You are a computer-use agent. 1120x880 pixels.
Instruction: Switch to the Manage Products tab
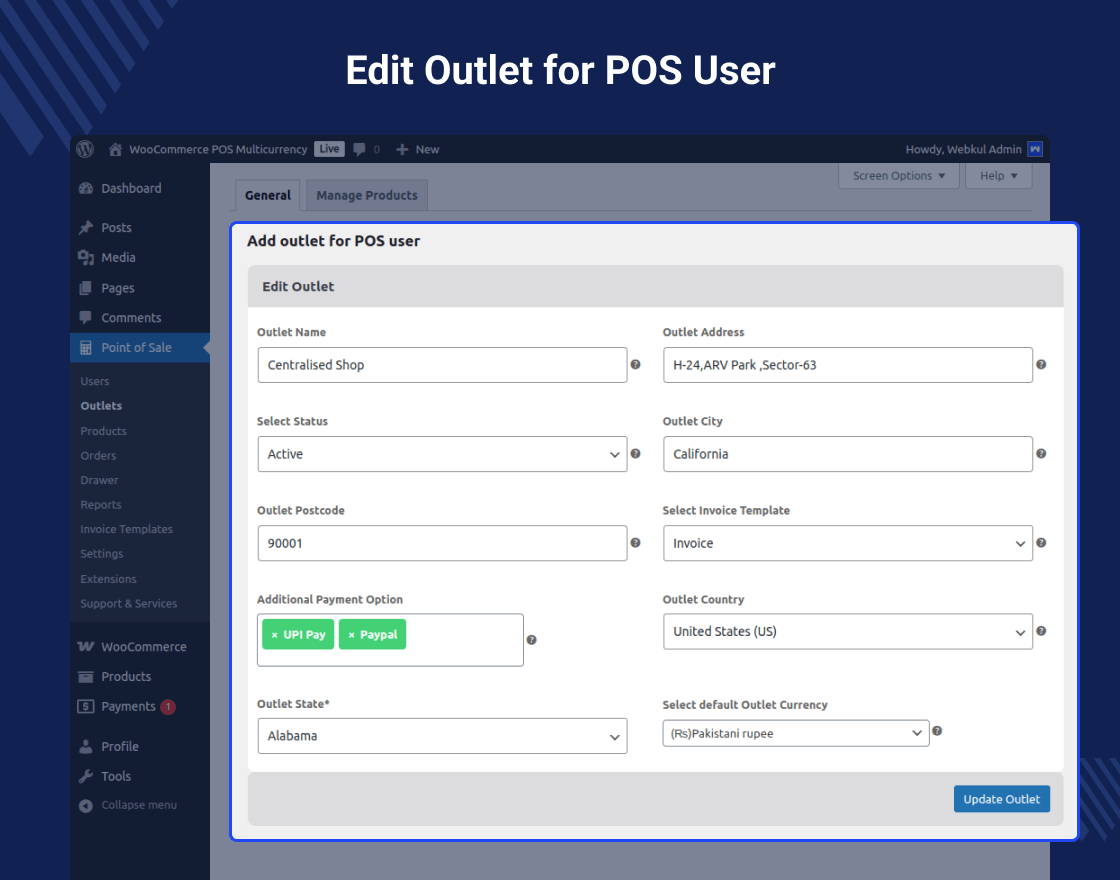click(x=366, y=195)
